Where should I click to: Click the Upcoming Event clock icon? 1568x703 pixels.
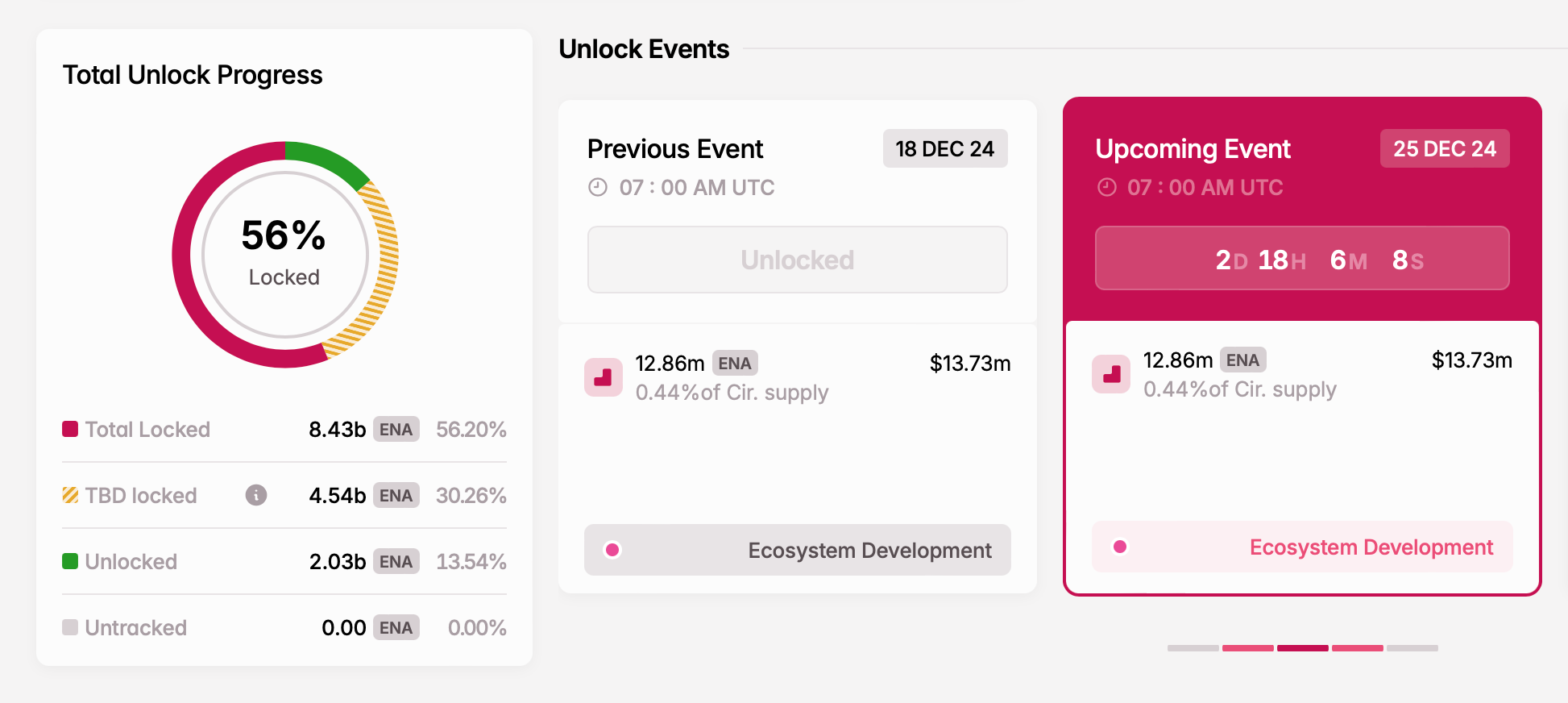pos(1107,188)
